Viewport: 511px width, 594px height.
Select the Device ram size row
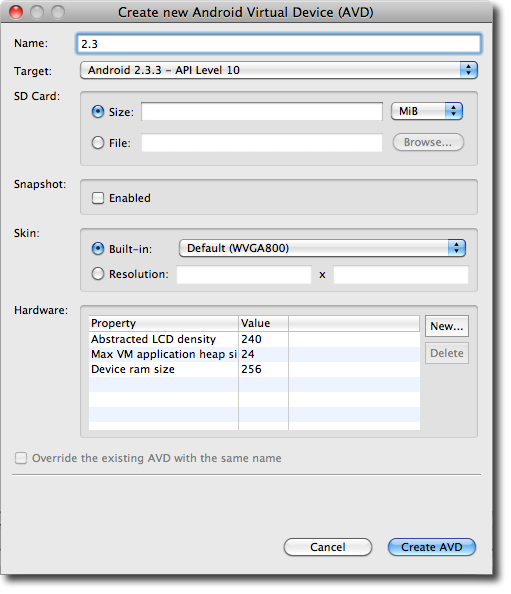pos(254,369)
